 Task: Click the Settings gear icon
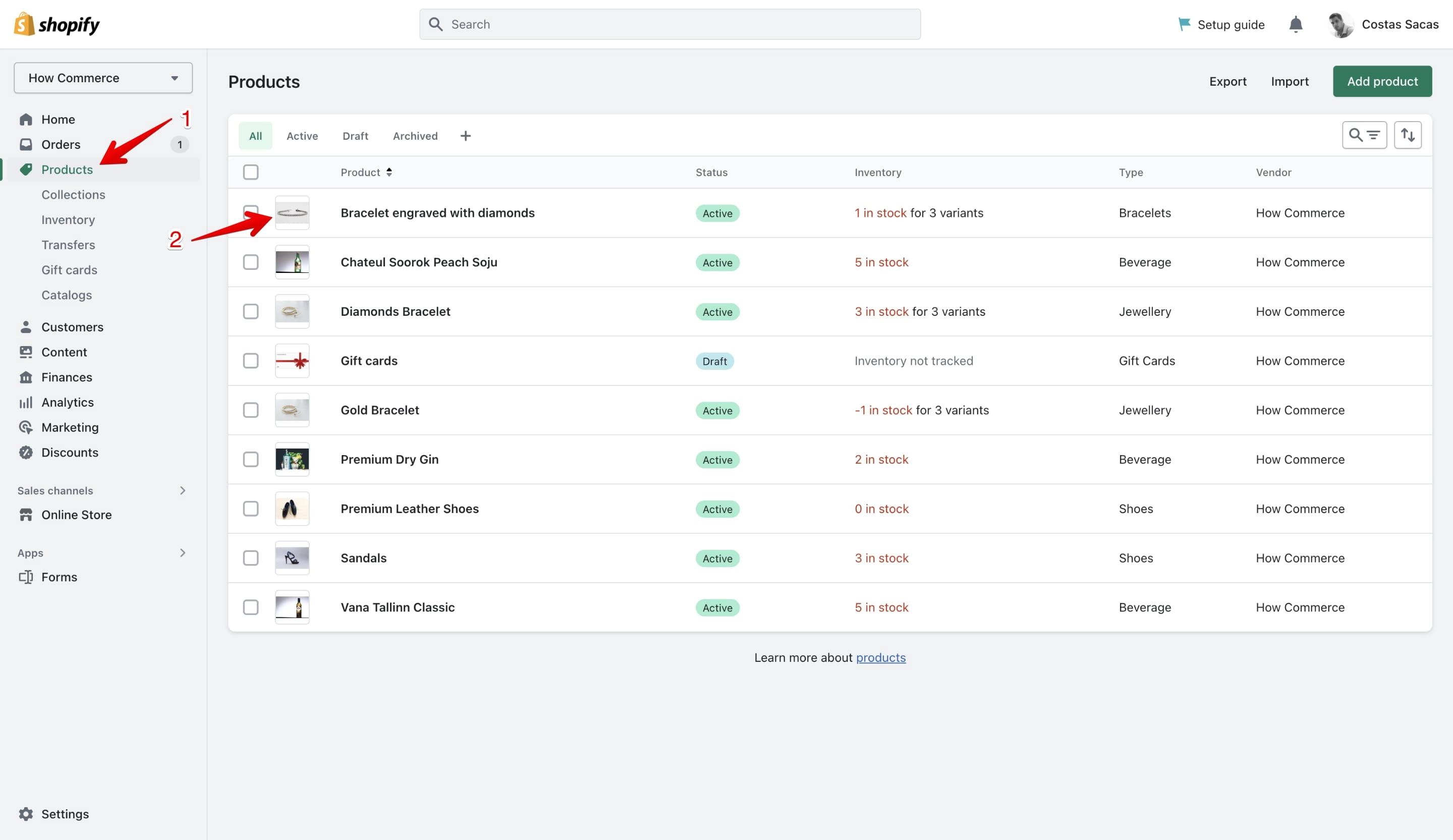(26, 814)
